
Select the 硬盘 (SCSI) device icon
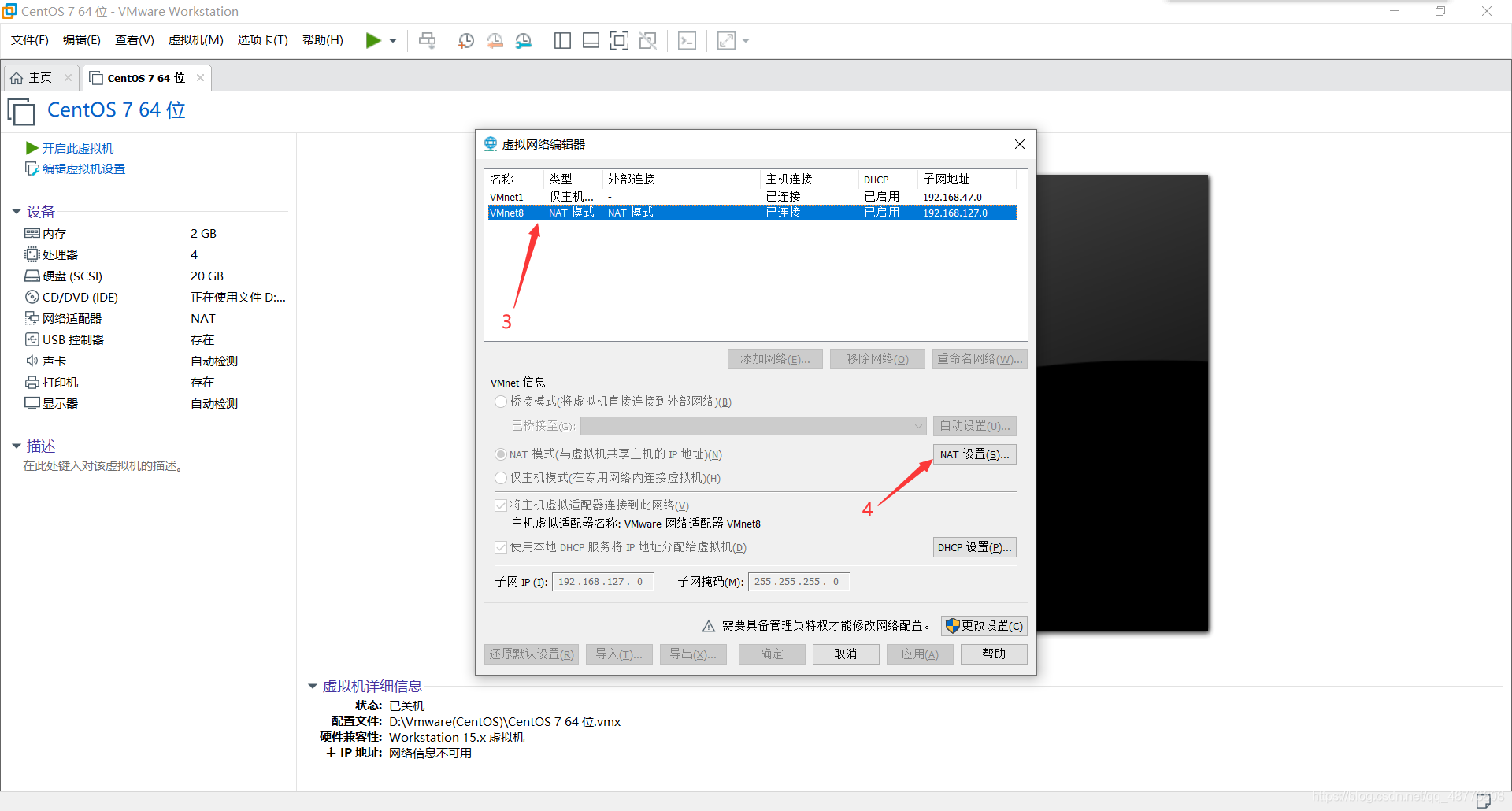point(32,276)
